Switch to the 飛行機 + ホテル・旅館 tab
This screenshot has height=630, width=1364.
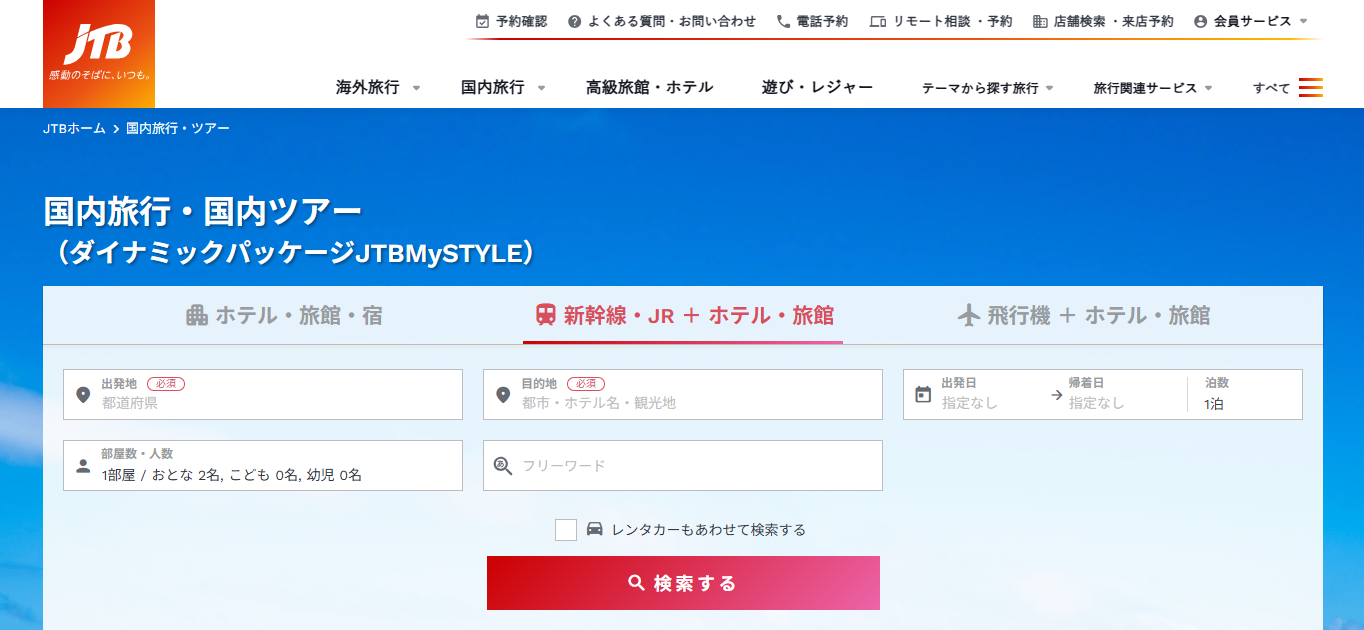tap(1084, 316)
